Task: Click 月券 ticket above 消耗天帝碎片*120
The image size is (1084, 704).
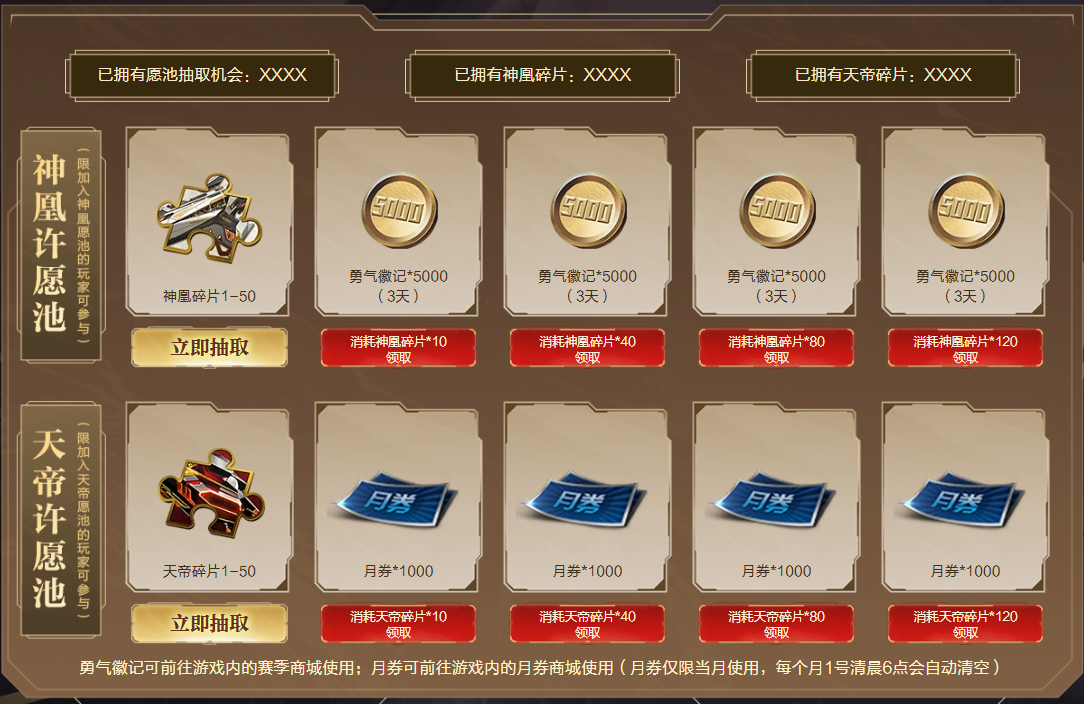Action: pos(964,500)
